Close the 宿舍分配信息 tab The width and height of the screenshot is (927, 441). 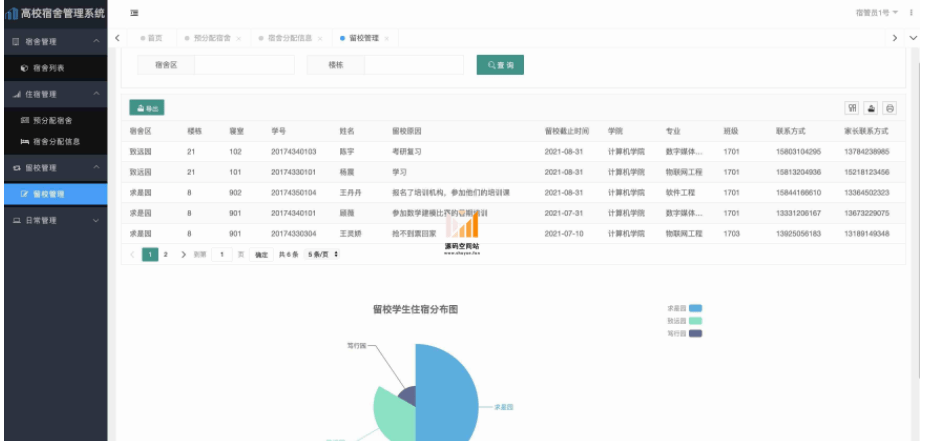pos(320,38)
